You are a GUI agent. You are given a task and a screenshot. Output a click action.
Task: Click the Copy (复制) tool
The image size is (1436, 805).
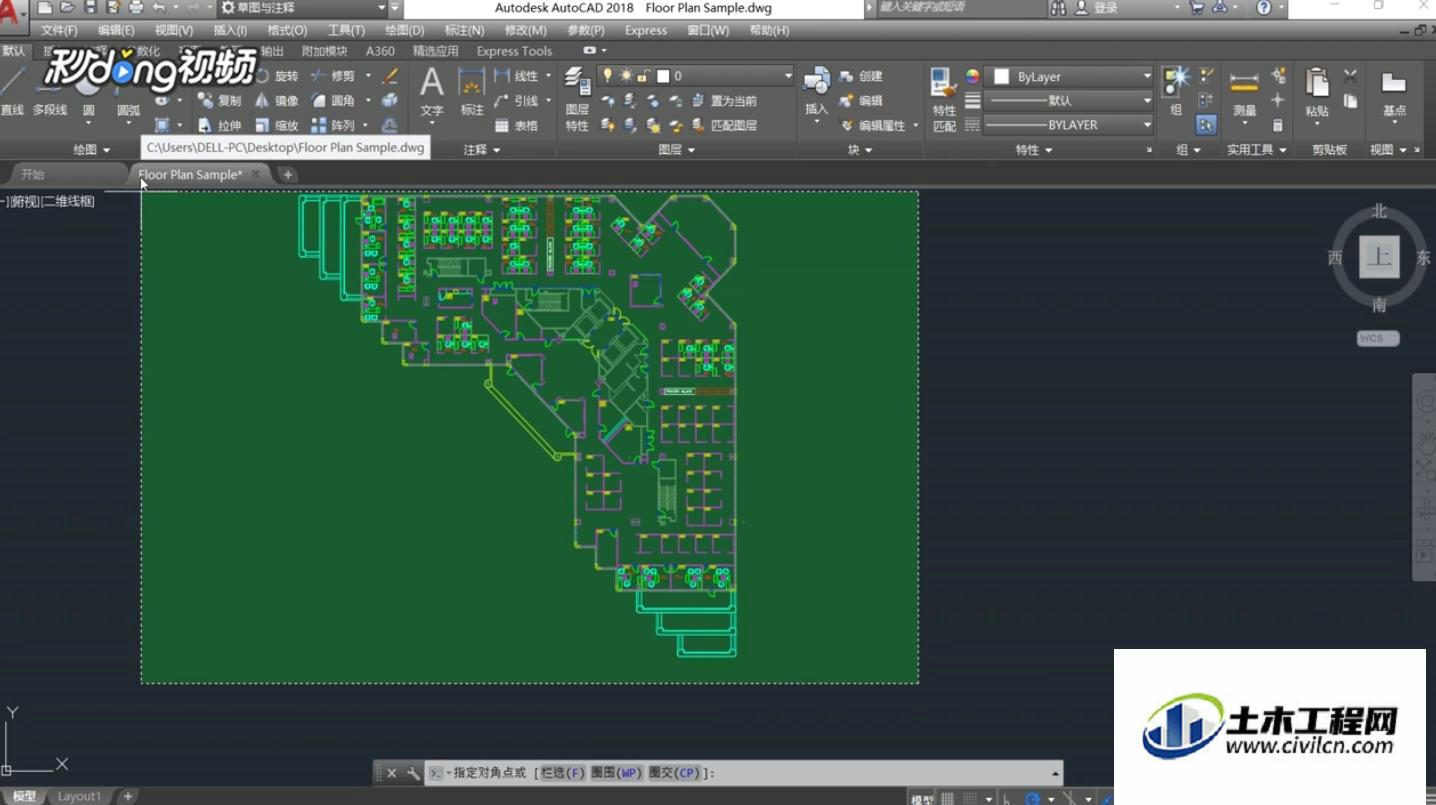click(219, 101)
